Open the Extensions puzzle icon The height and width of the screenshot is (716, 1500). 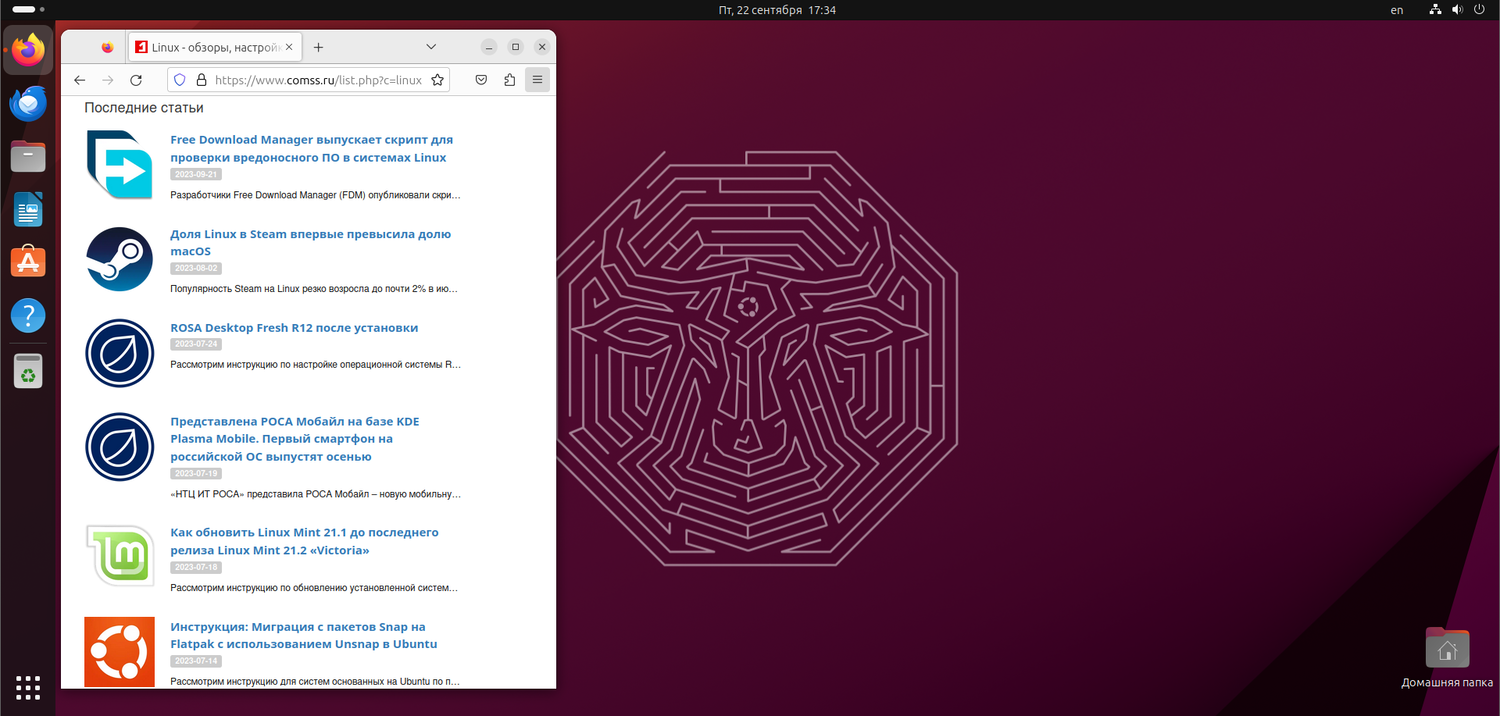[510, 80]
